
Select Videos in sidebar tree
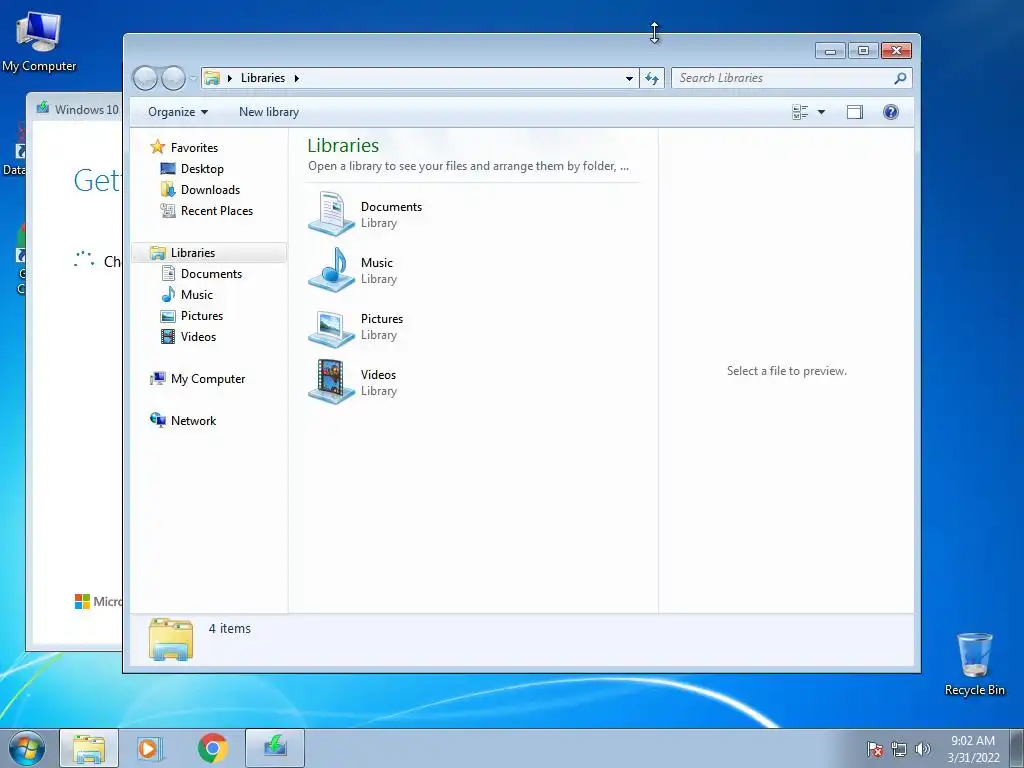pyautogui.click(x=188, y=336)
